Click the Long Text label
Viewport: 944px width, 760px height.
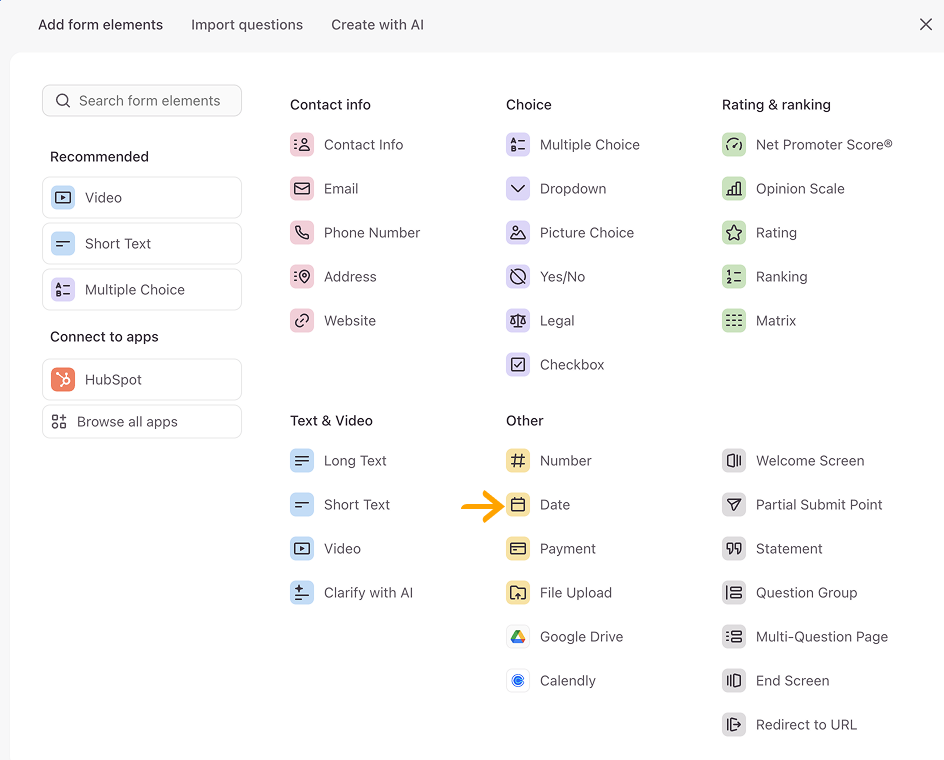355,461
